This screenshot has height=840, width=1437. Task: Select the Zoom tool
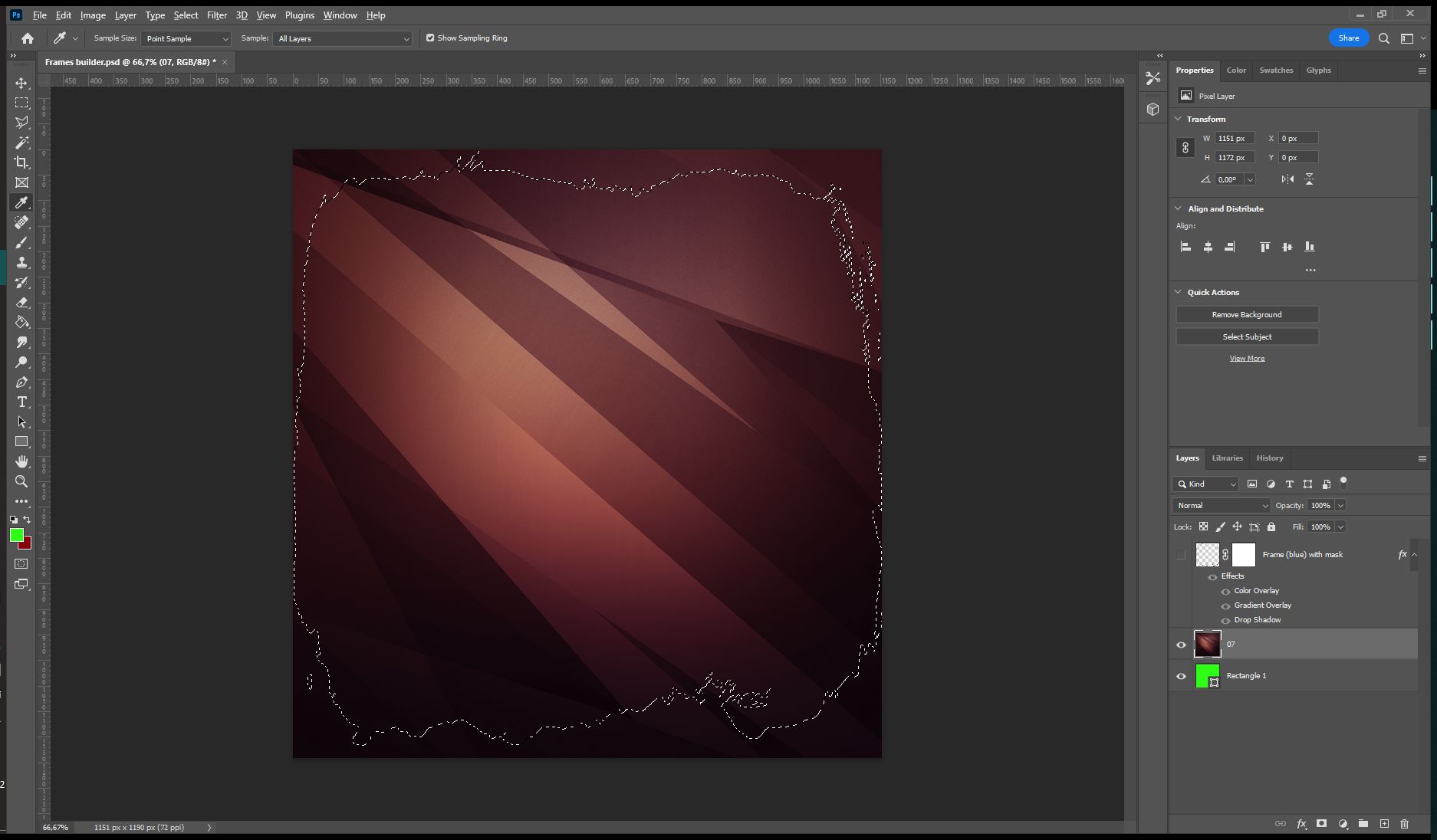point(21,481)
